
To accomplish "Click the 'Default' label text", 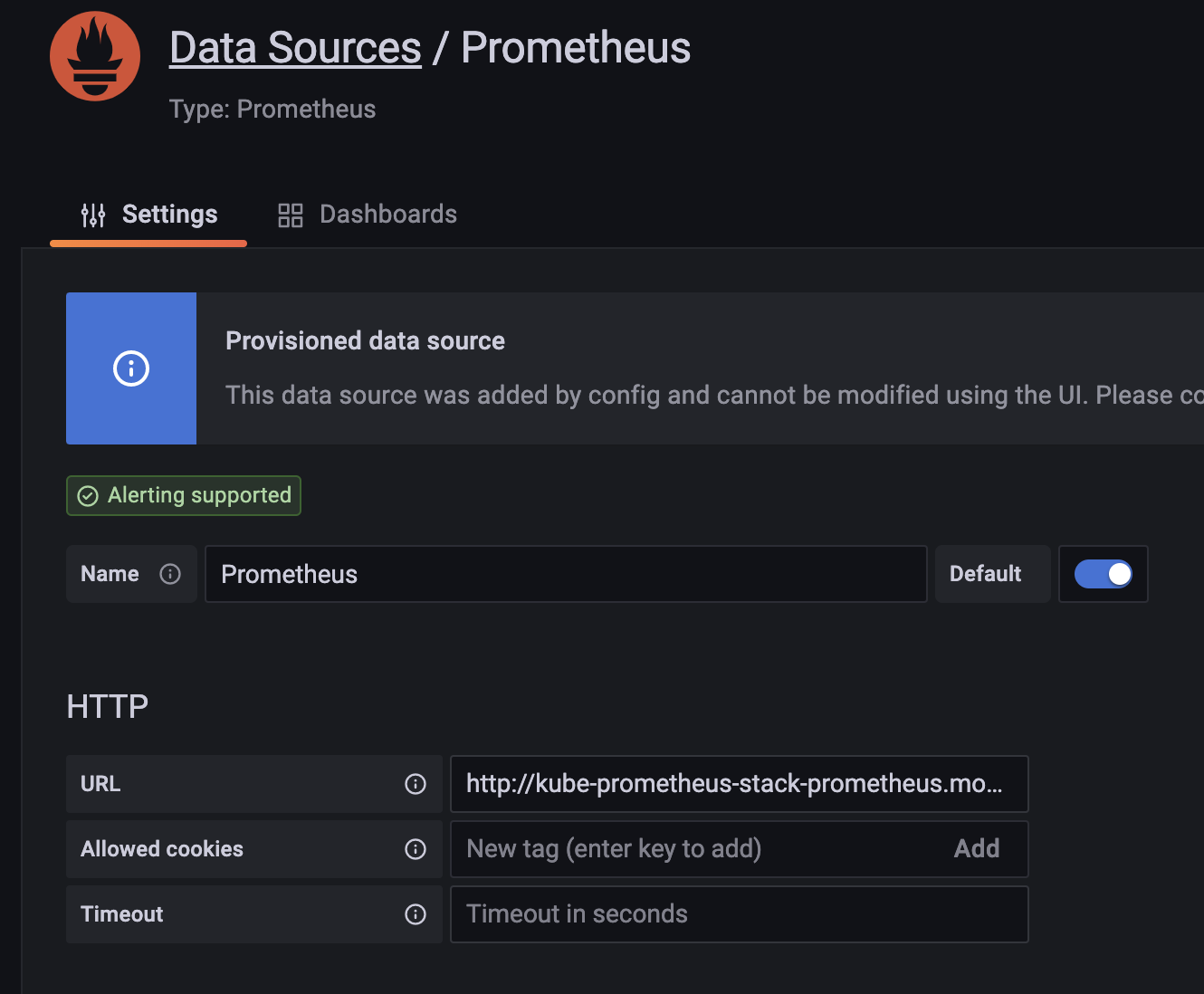I will click(985, 574).
